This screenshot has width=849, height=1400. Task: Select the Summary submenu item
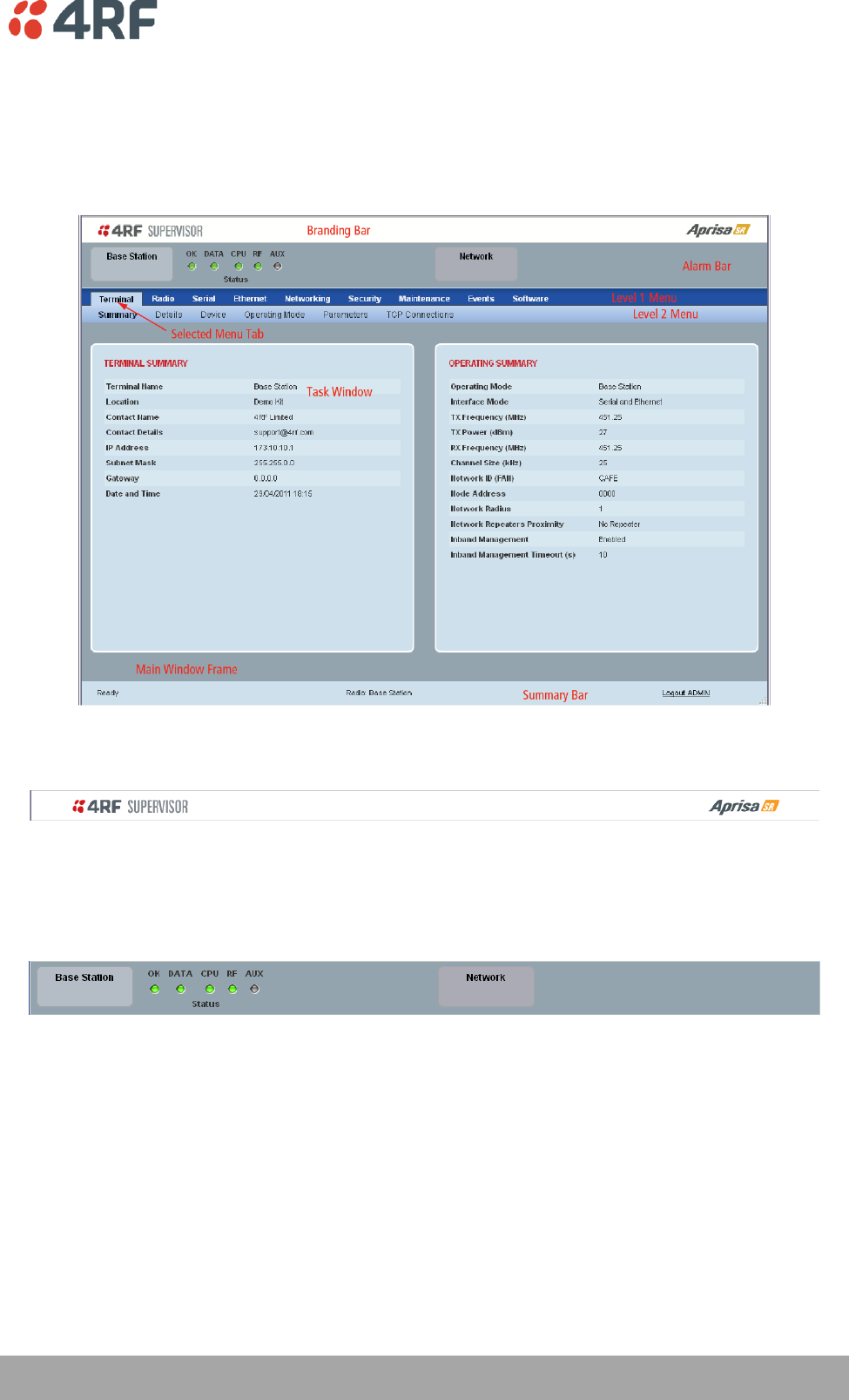118,315
